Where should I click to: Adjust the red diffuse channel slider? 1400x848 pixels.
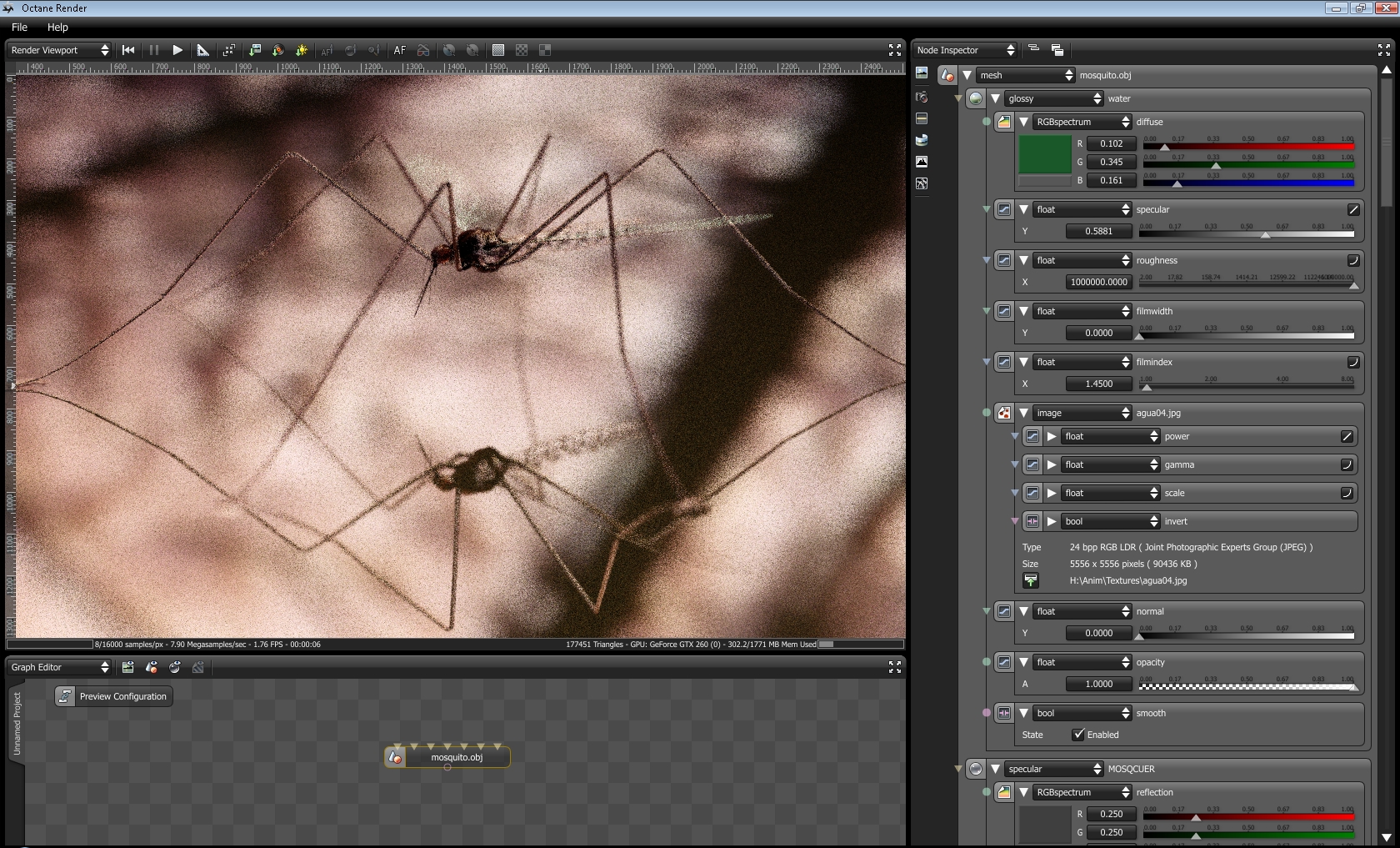1247,145
